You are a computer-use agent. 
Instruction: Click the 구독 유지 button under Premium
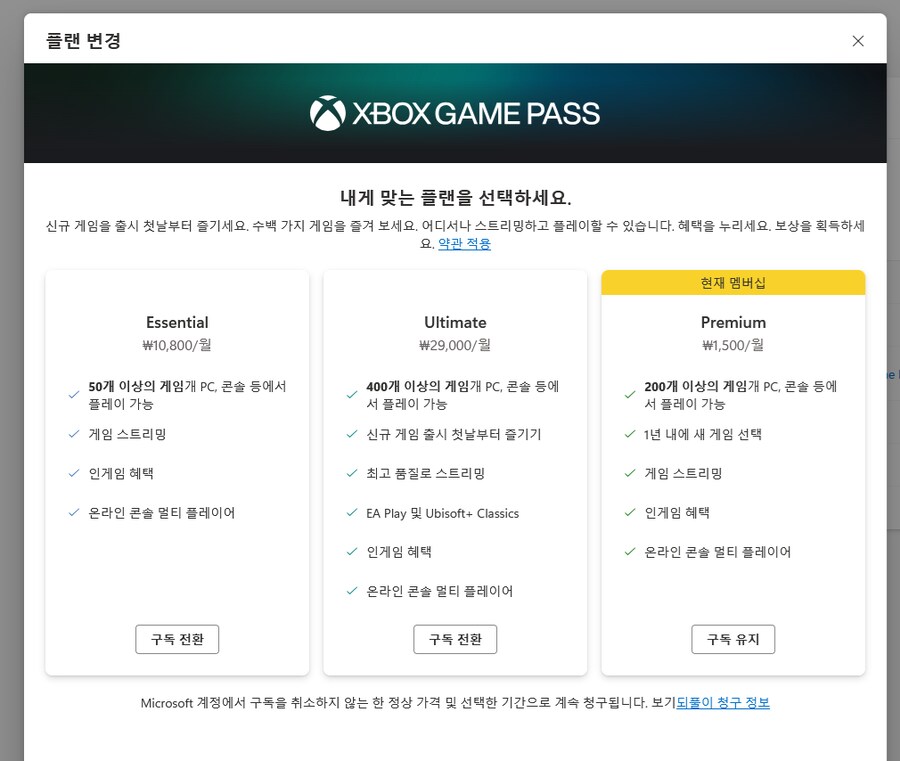[733, 639]
